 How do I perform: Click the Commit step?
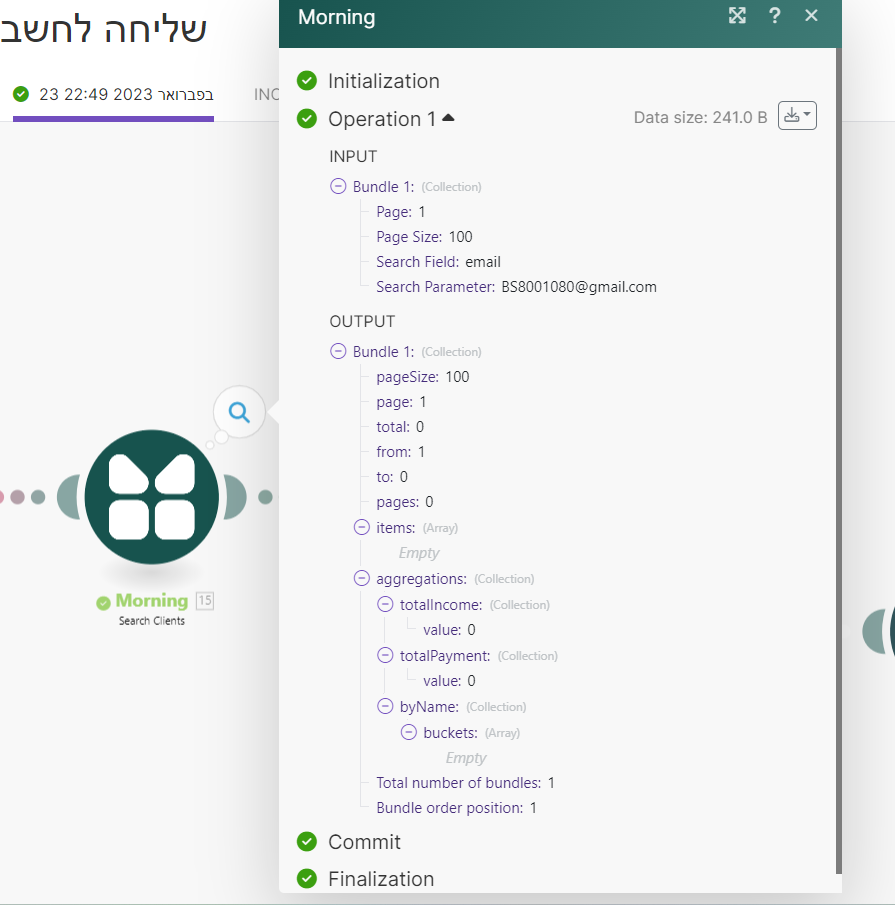364,842
